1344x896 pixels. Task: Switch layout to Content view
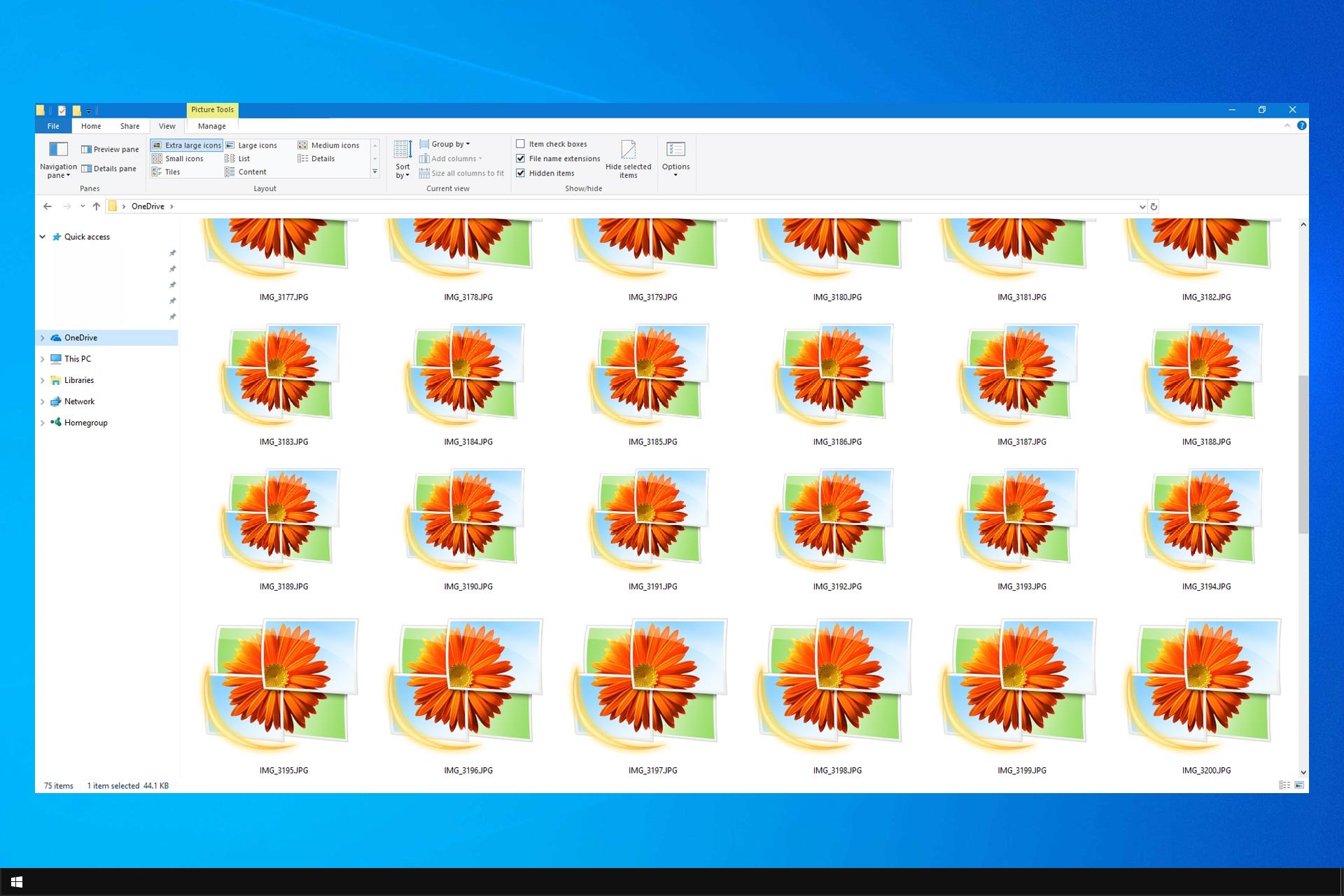pos(246,171)
